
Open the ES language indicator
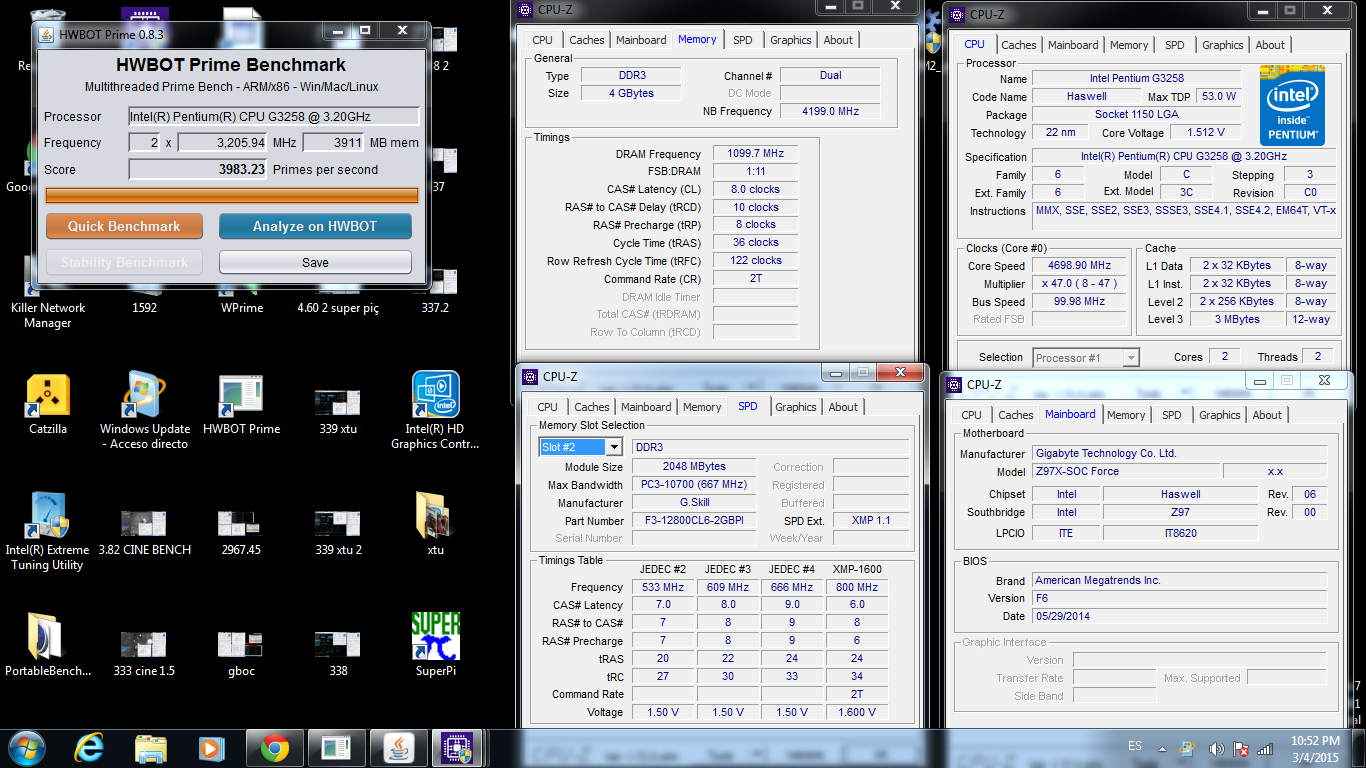[x=1135, y=747]
